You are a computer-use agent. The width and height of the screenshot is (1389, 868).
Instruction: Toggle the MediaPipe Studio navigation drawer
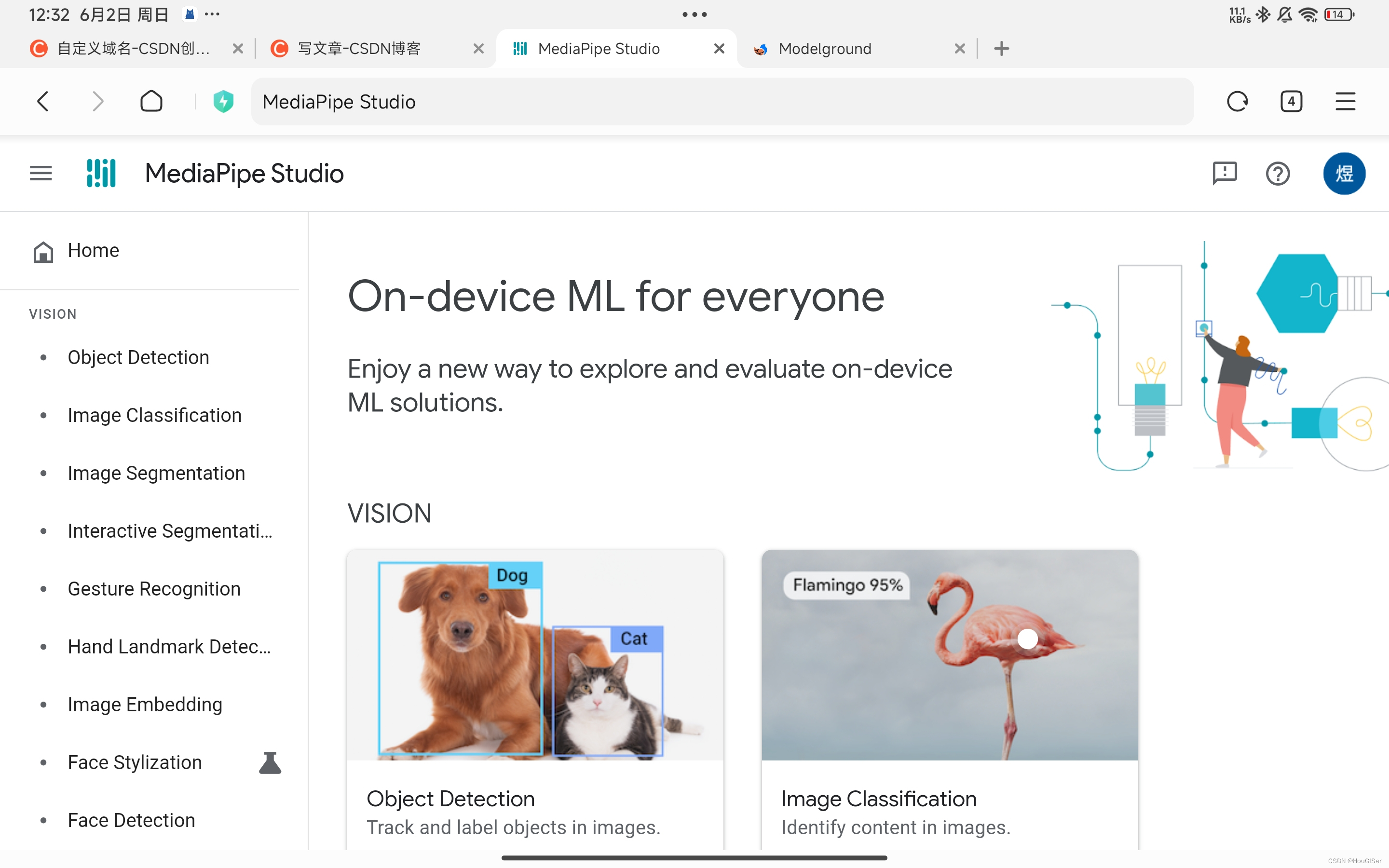click(x=41, y=174)
